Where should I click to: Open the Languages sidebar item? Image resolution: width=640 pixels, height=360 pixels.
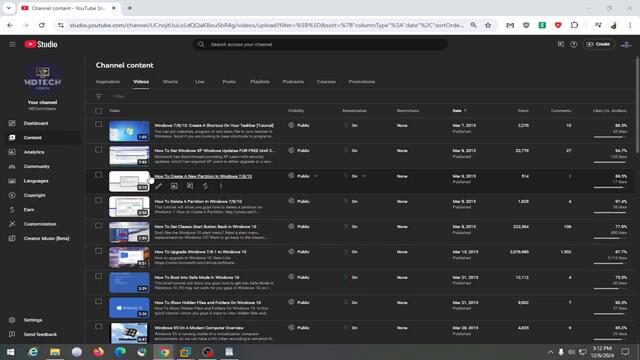[36, 181]
